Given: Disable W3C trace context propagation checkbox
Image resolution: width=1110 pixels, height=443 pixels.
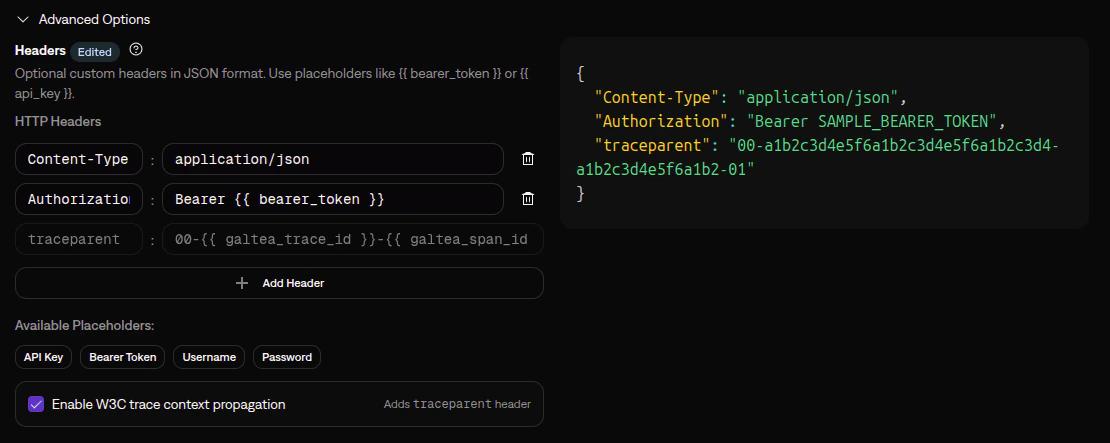Looking at the screenshot, I should pos(36,404).
